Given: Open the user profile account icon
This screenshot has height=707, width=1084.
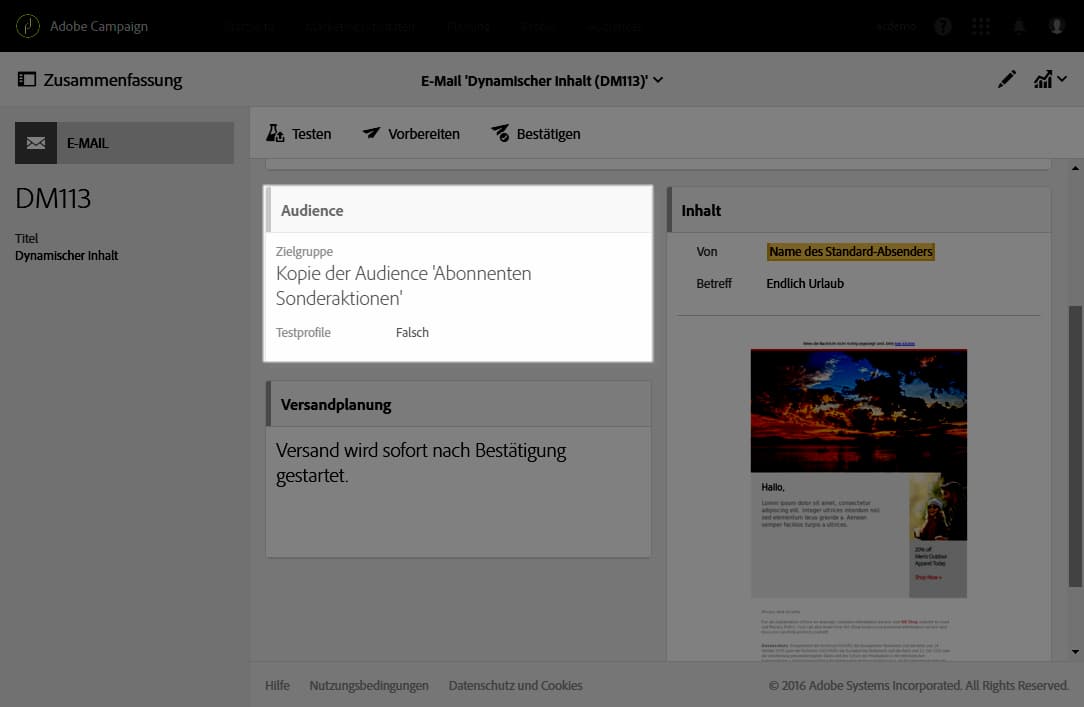Looking at the screenshot, I should [1058, 26].
